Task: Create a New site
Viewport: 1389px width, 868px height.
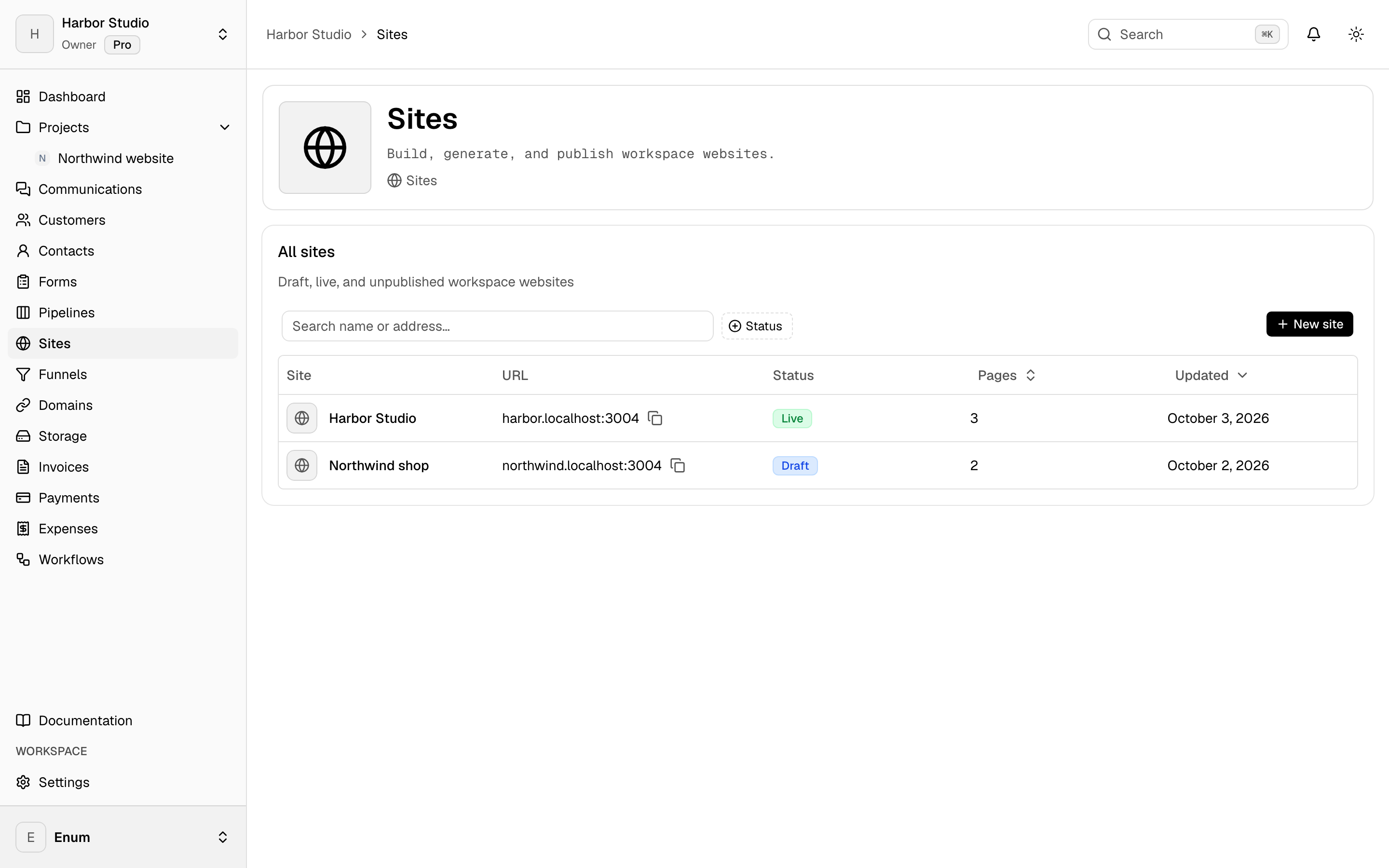Action: point(1309,325)
